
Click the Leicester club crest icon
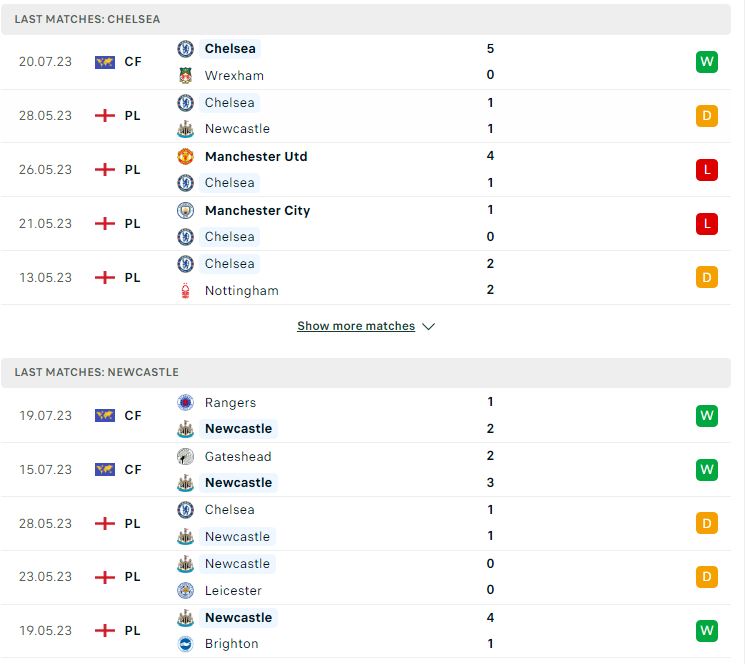185,590
